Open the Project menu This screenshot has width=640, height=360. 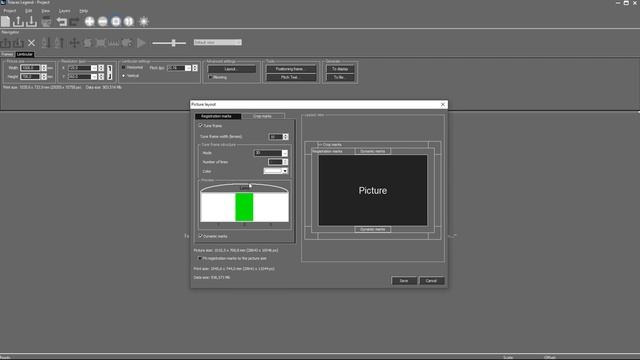(x=10, y=11)
